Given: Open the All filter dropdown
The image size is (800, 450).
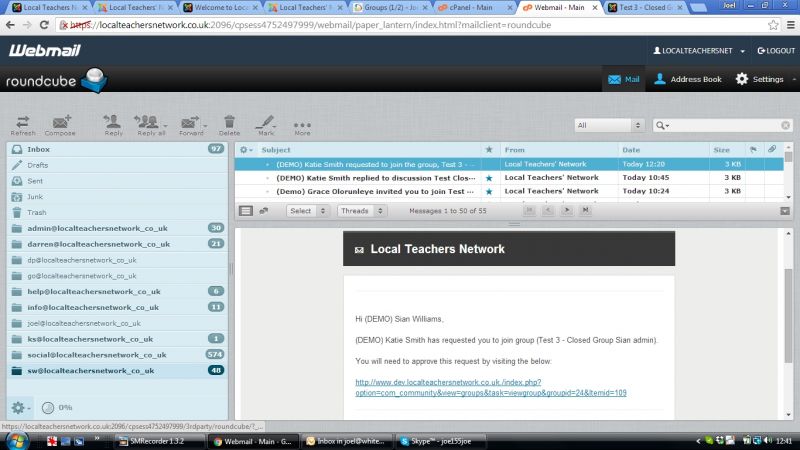Looking at the screenshot, I should point(608,125).
